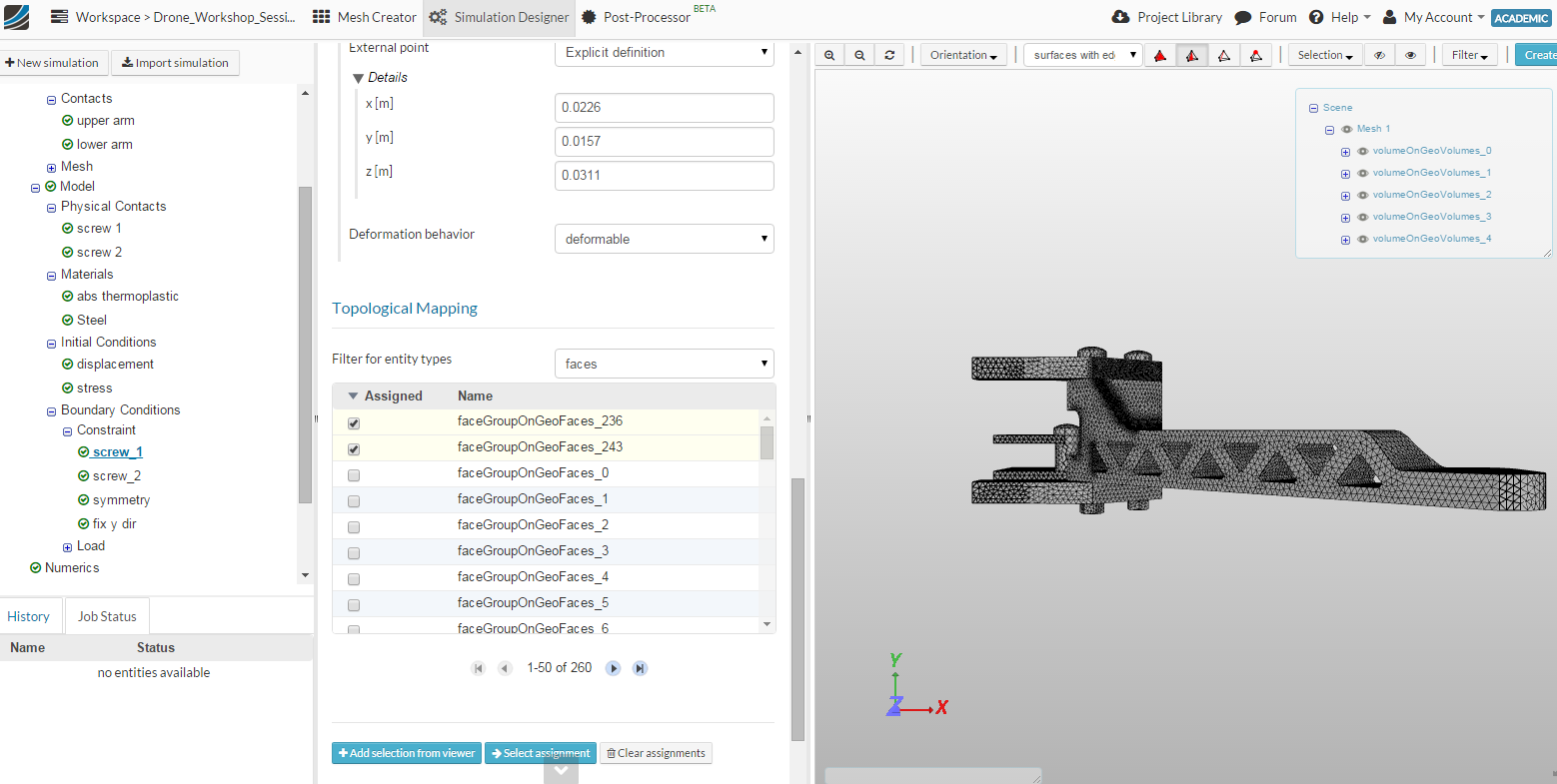The height and width of the screenshot is (784, 1557).
Task: Activate volume picking tetrahedron icon
Action: tap(1160, 56)
